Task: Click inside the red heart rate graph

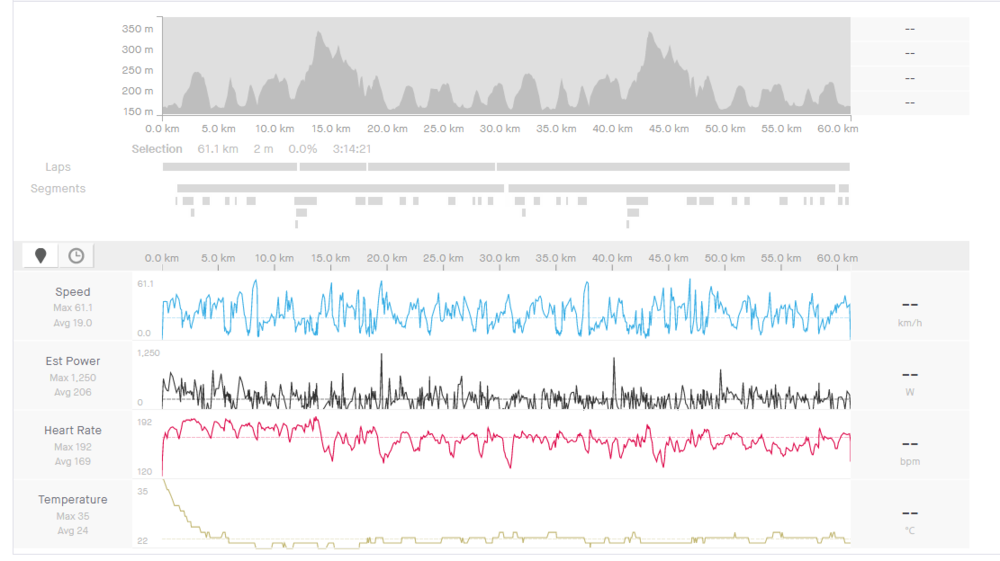Action: [500, 445]
